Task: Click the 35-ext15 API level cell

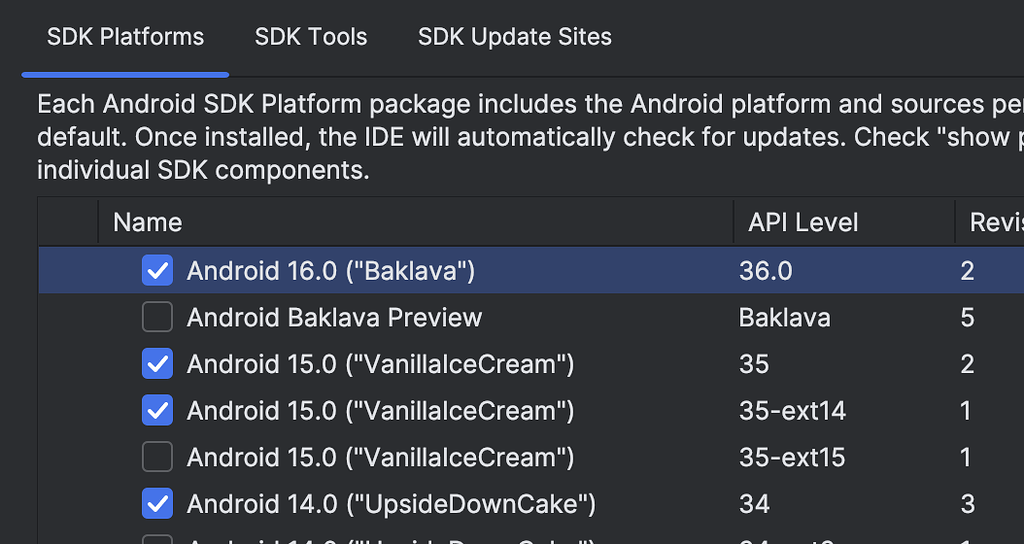Action: click(792, 457)
